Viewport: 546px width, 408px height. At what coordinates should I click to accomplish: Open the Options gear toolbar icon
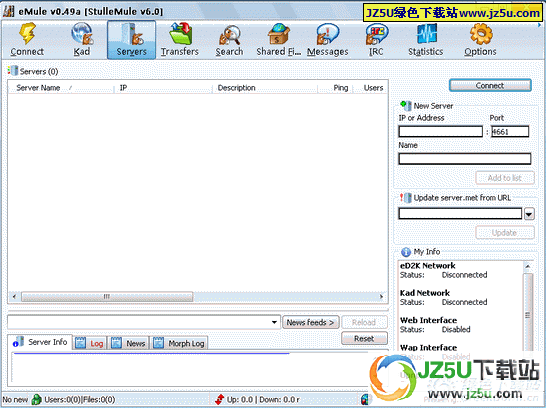pyautogui.click(x=481, y=34)
